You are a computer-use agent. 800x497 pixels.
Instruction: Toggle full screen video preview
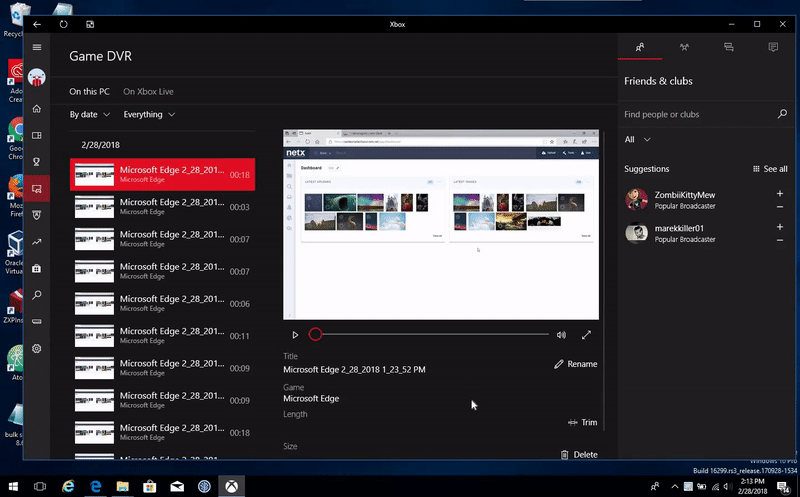(x=586, y=335)
